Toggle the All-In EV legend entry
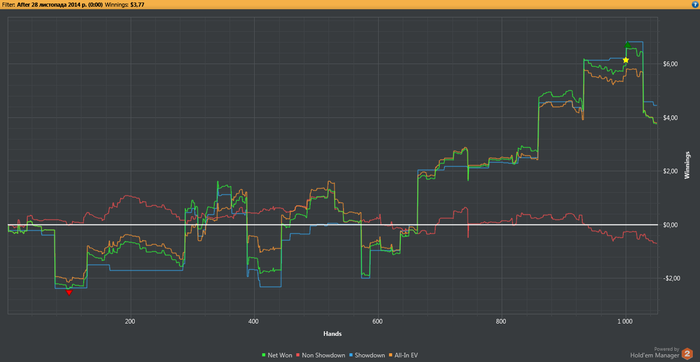This screenshot has width=700, height=362. [404, 355]
